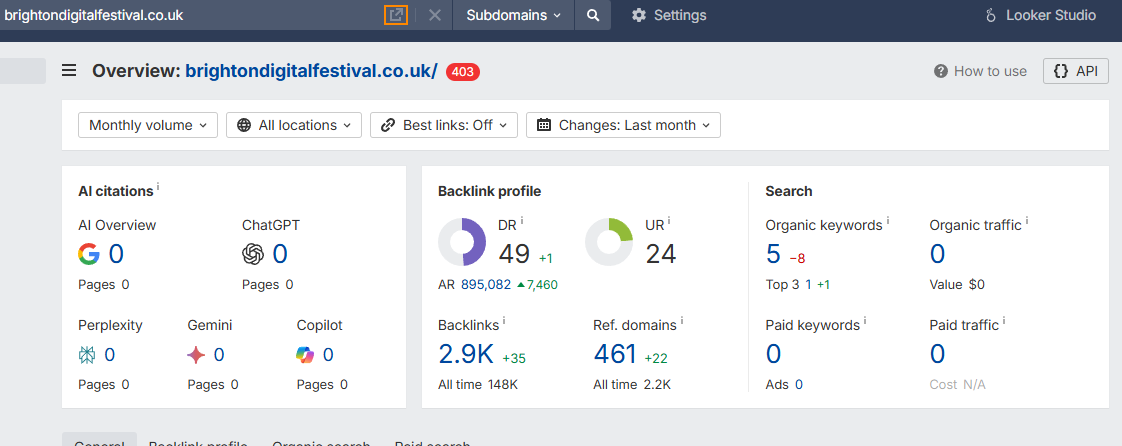
Task: Click the Value $0 text
Action: pos(957,285)
